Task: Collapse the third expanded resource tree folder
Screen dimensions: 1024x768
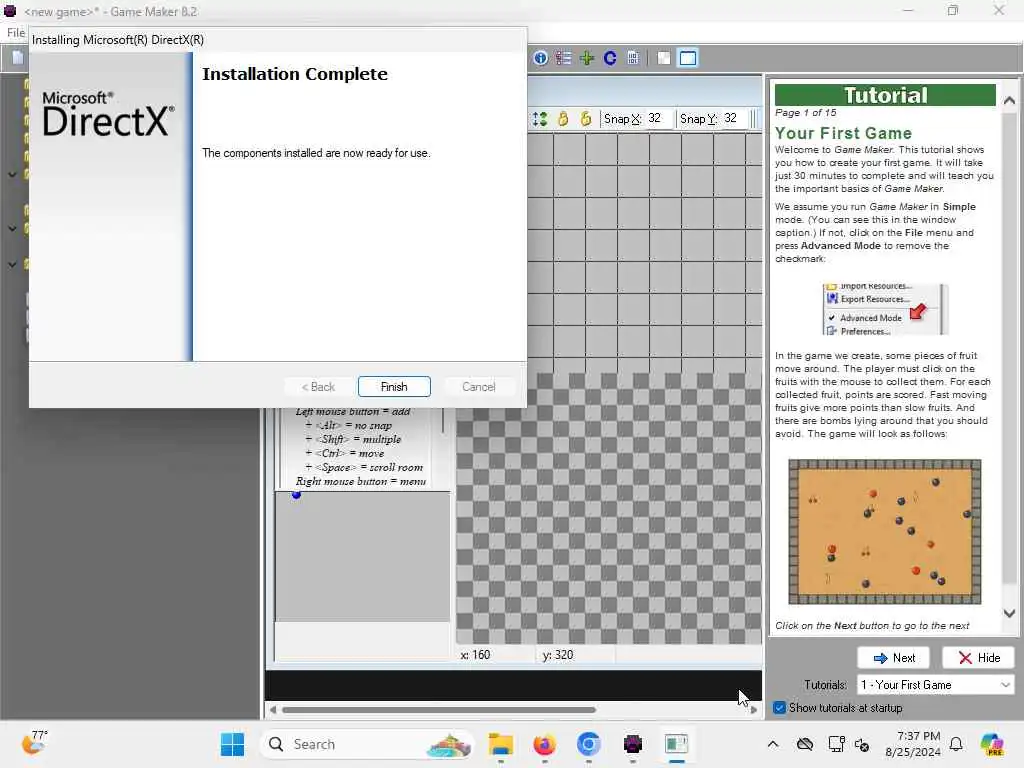Action: pos(12,264)
